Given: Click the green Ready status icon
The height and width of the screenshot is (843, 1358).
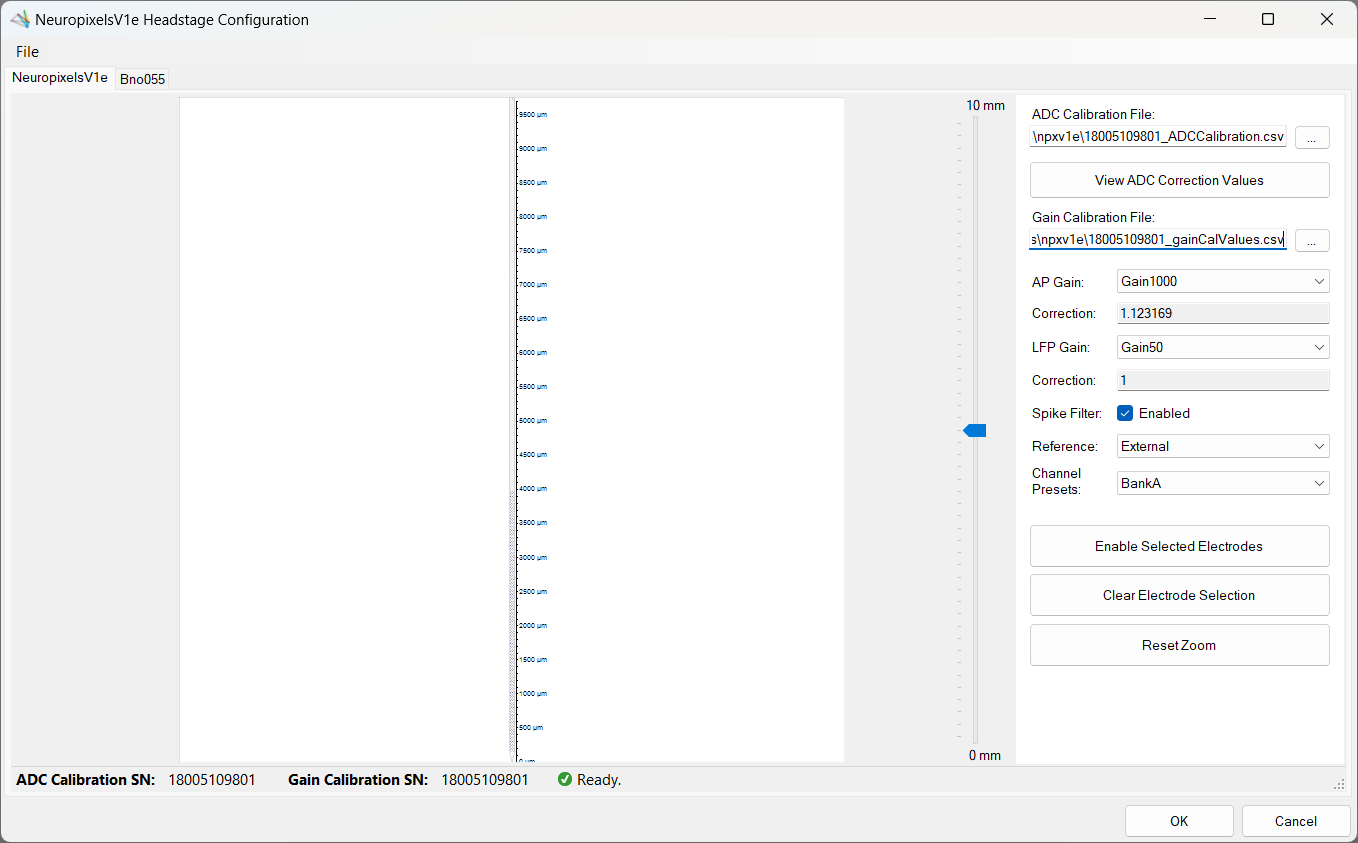Looking at the screenshot, I should tap(565, 779).
